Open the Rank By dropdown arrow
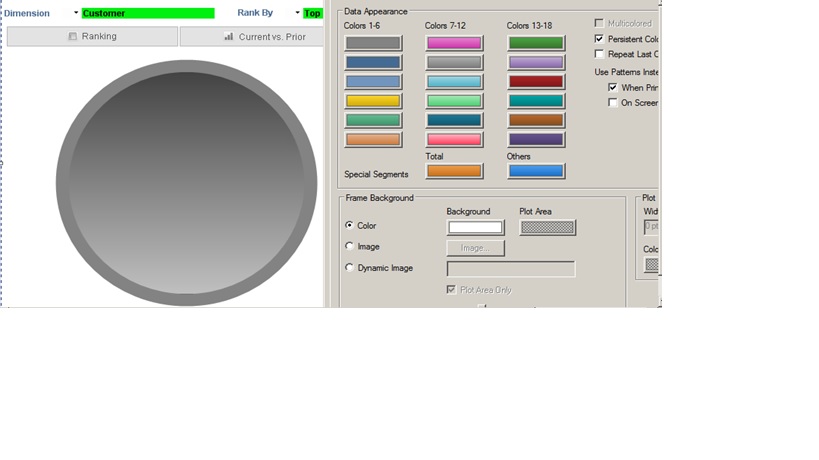819x460 pixels. tap(297, 13)
